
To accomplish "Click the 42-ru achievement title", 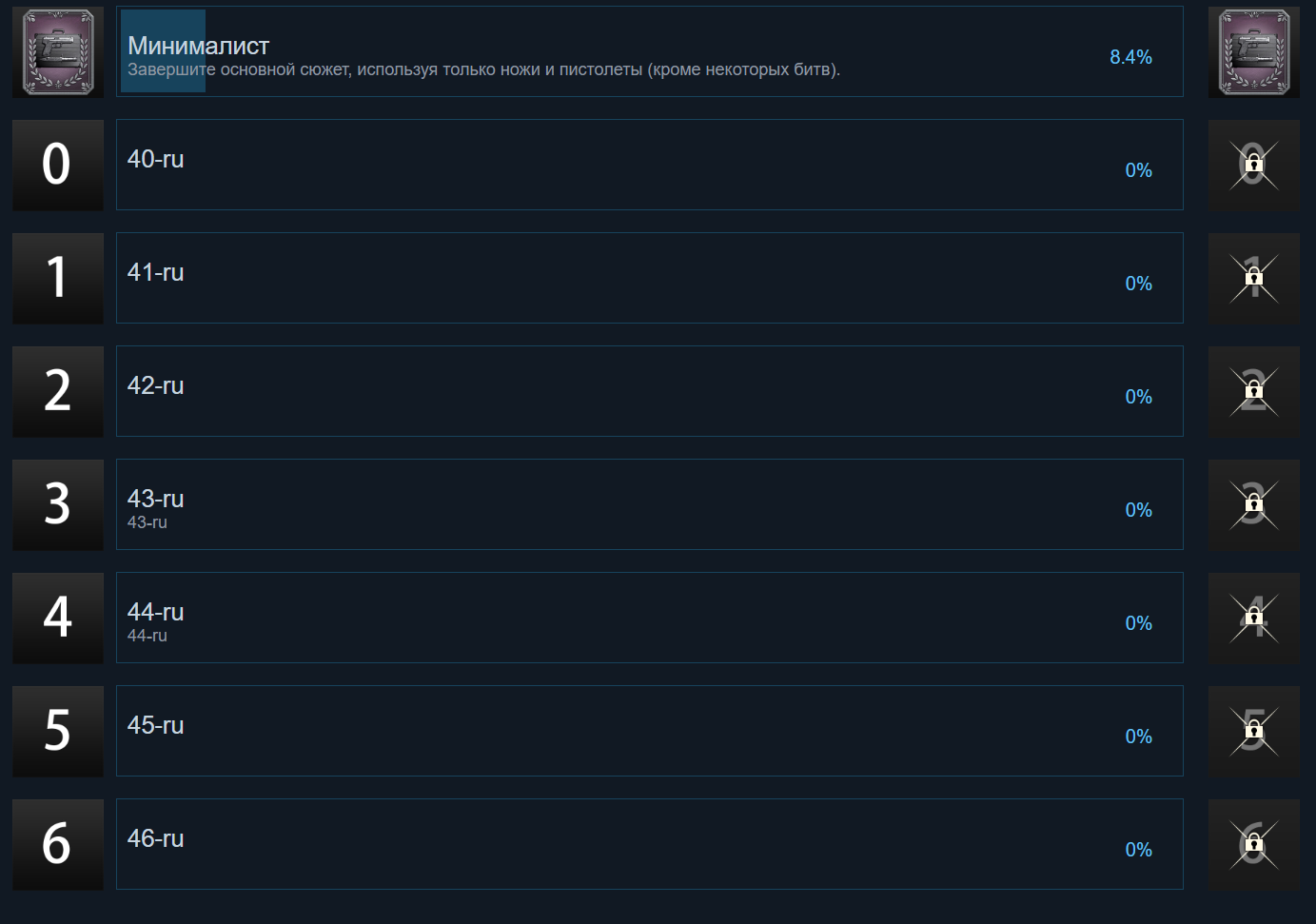I will [156, 385].
